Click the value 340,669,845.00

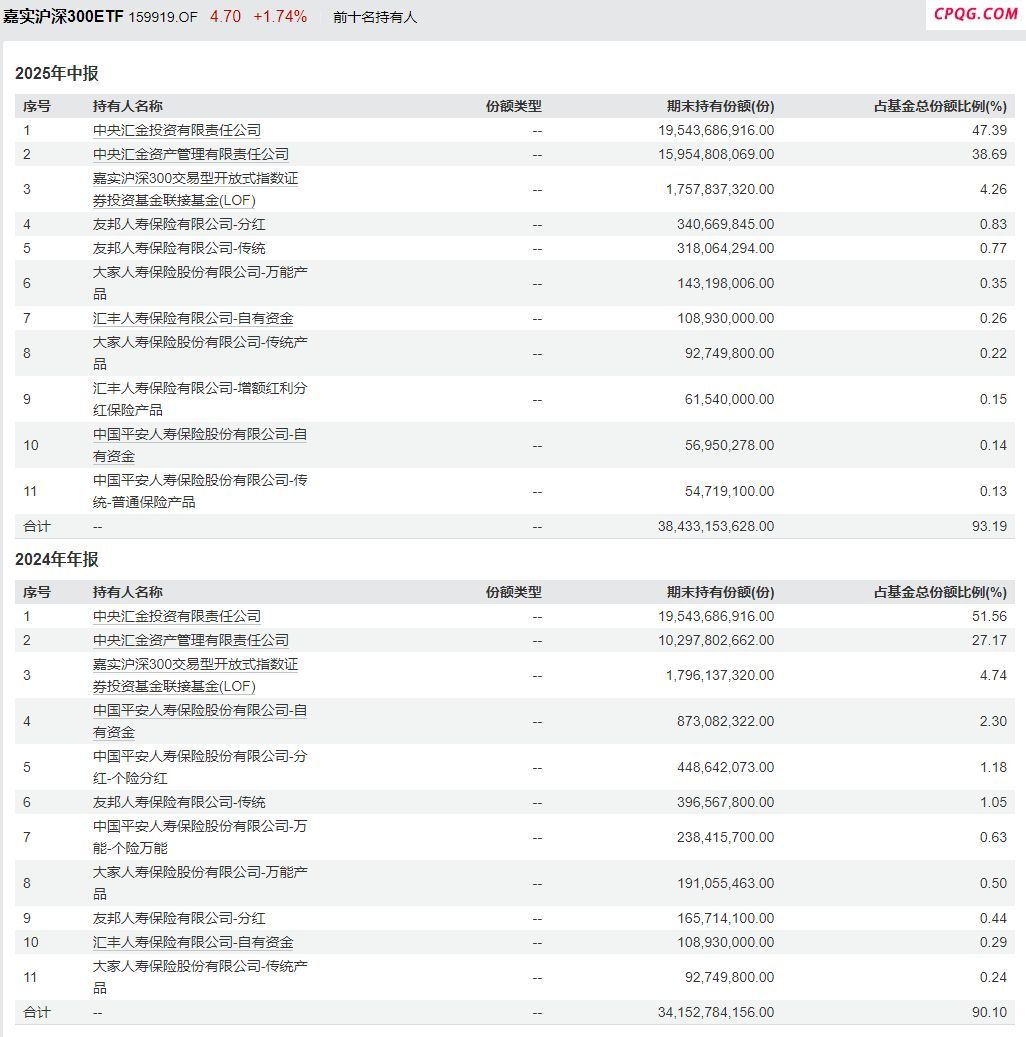coord(726,224)
